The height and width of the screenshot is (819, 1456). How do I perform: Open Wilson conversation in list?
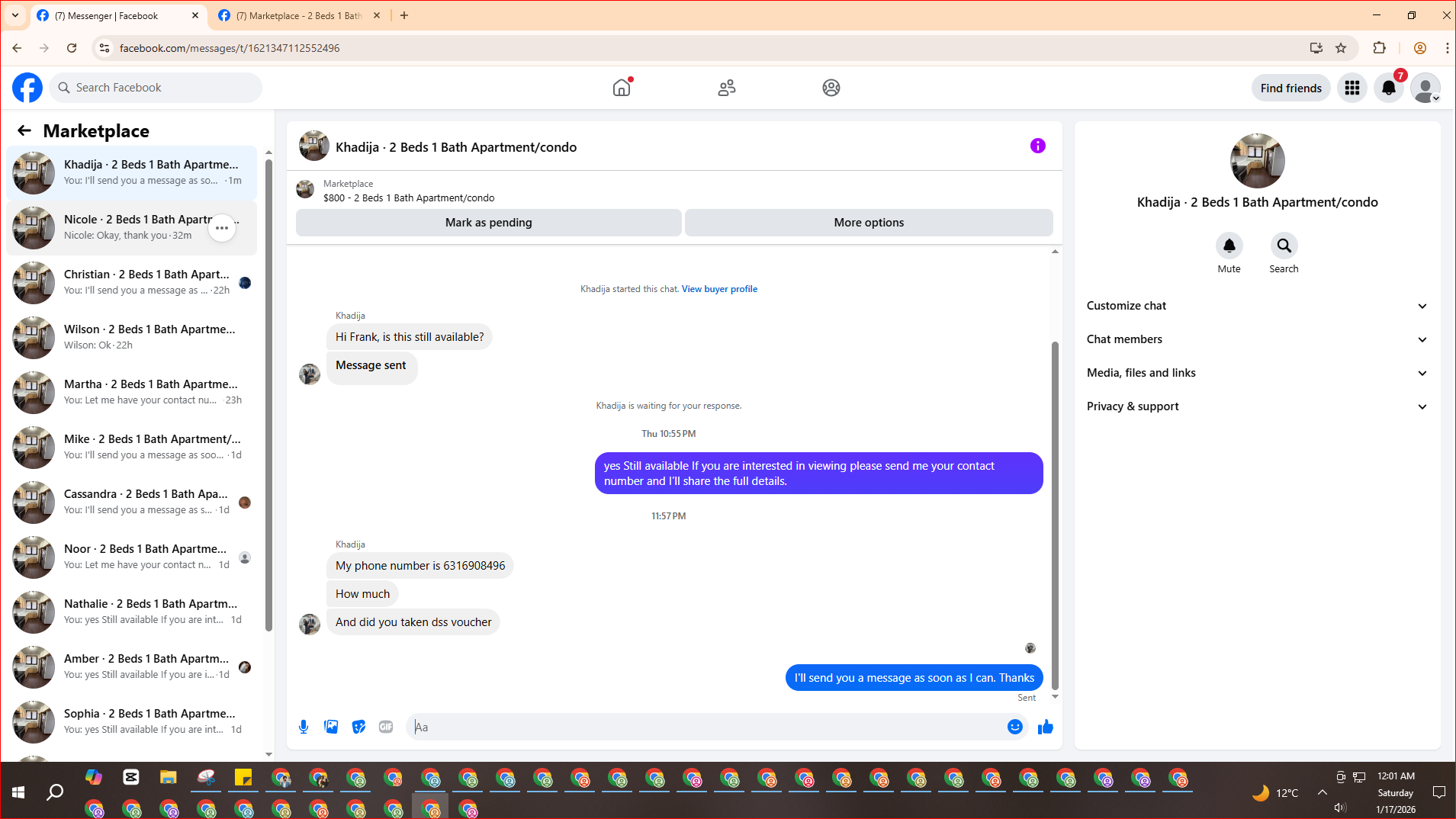pyautogui.click(x=131, y=338)
